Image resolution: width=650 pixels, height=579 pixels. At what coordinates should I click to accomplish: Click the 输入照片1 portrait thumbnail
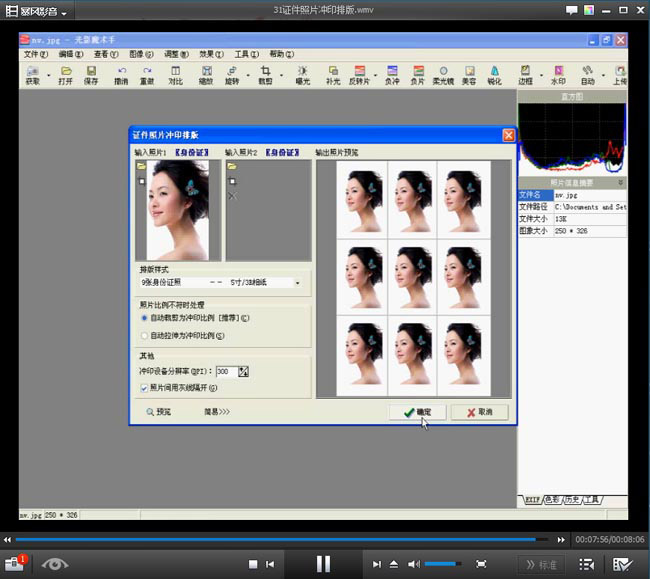click(177, 211)
